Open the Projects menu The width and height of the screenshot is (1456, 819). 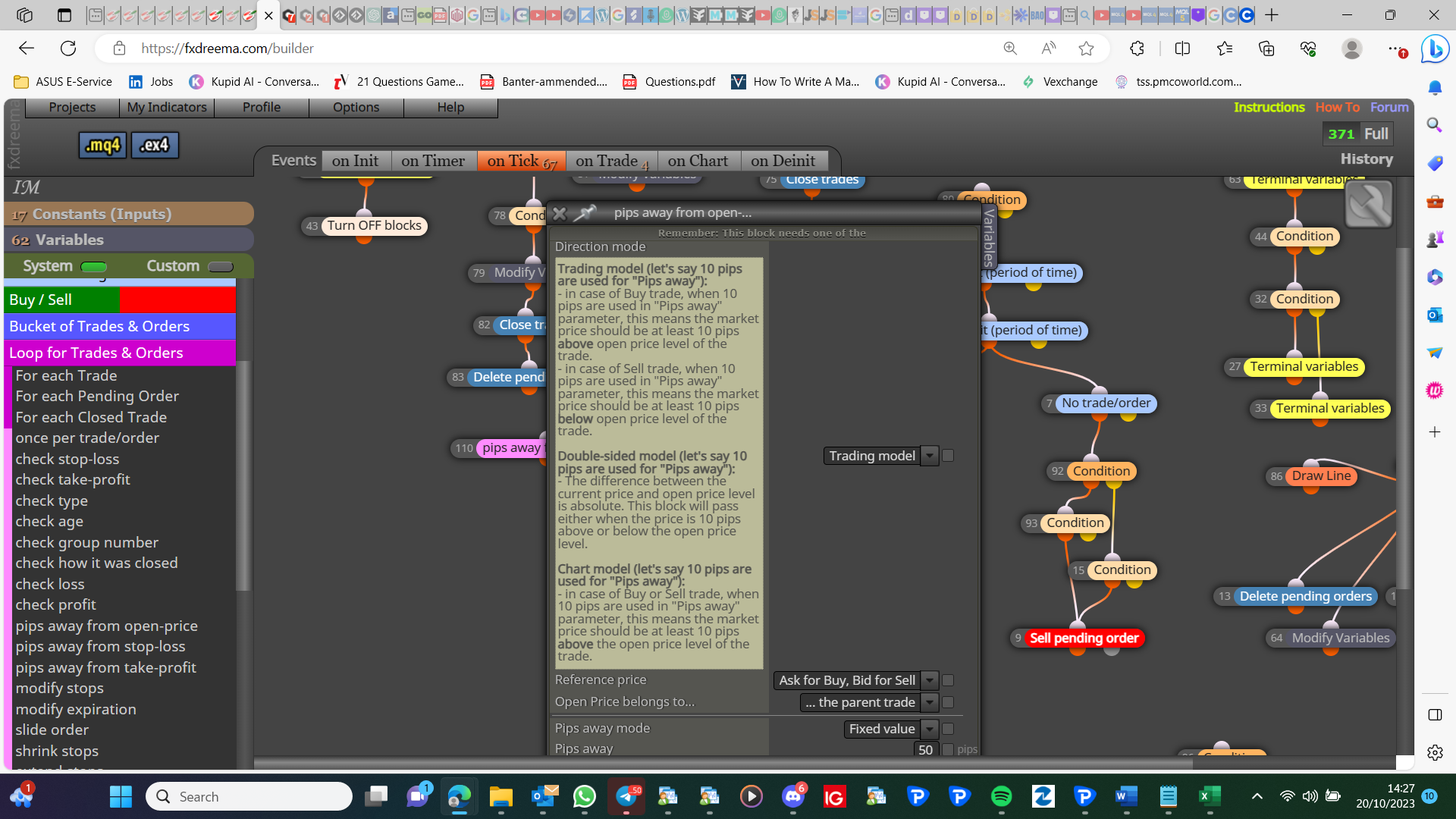tap(72, 107)
